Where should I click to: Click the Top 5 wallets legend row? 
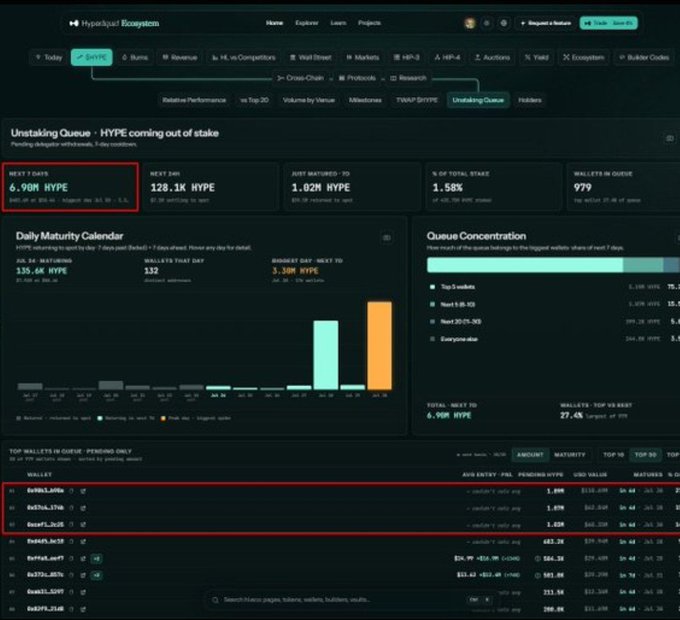click(x=555, y=287)
